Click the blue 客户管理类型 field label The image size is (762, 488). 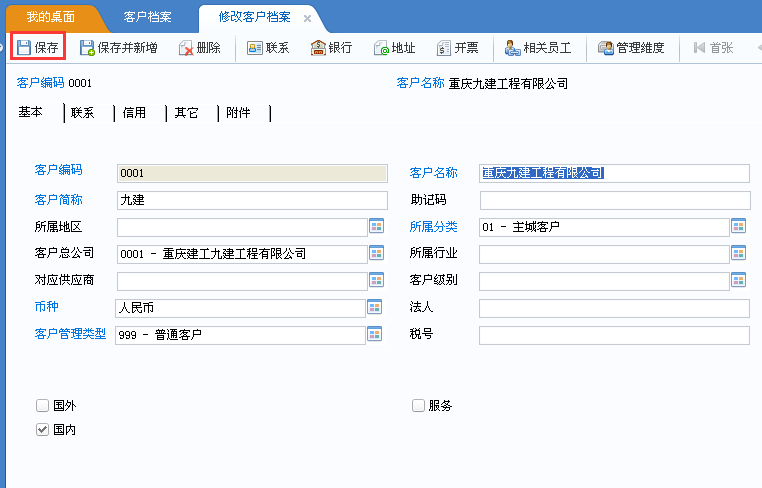tap(70, 334)
